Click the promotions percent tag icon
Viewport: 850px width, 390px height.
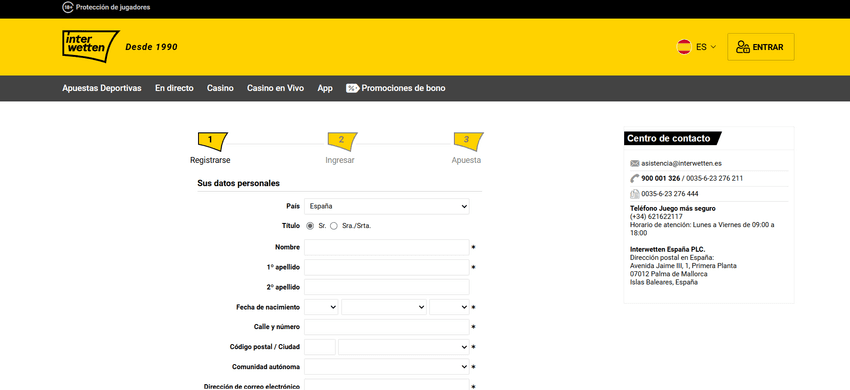352,88
